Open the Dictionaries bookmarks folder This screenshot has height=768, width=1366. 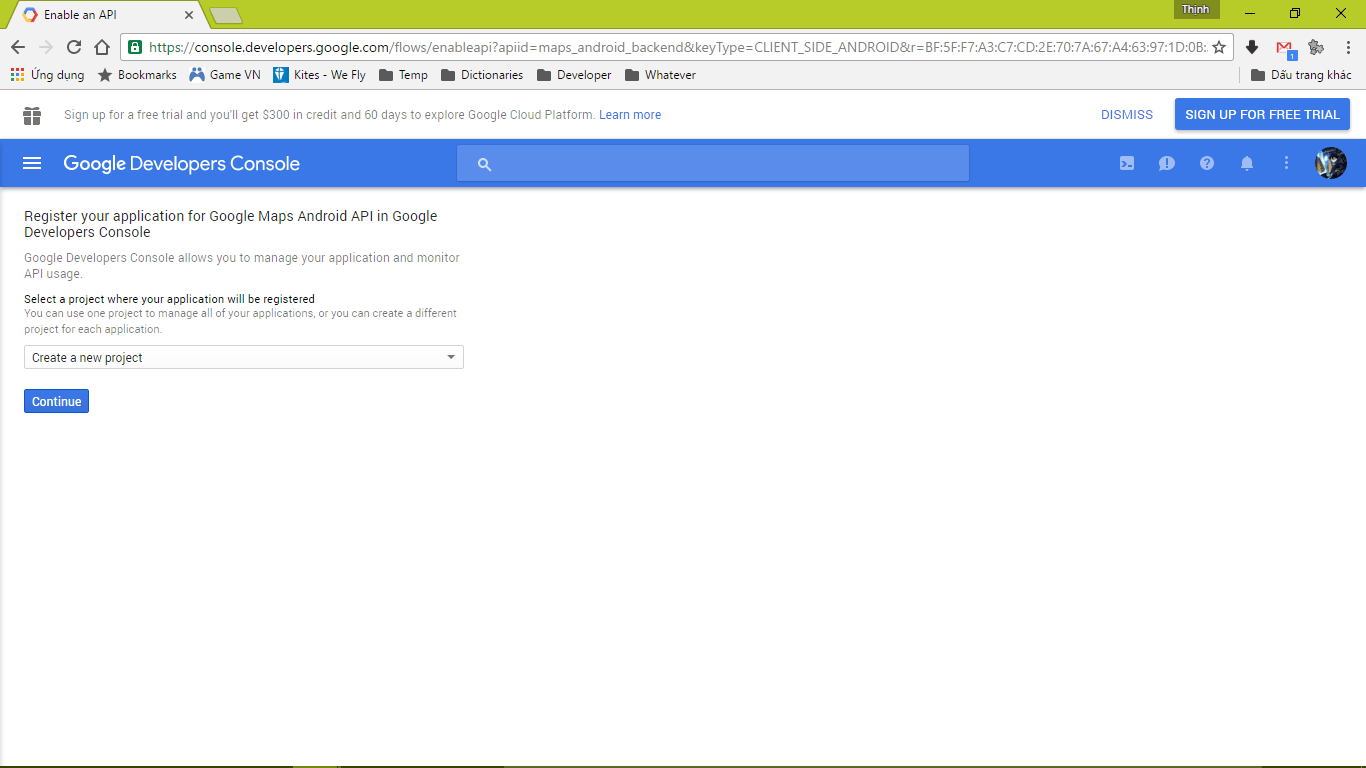[481, 75]
